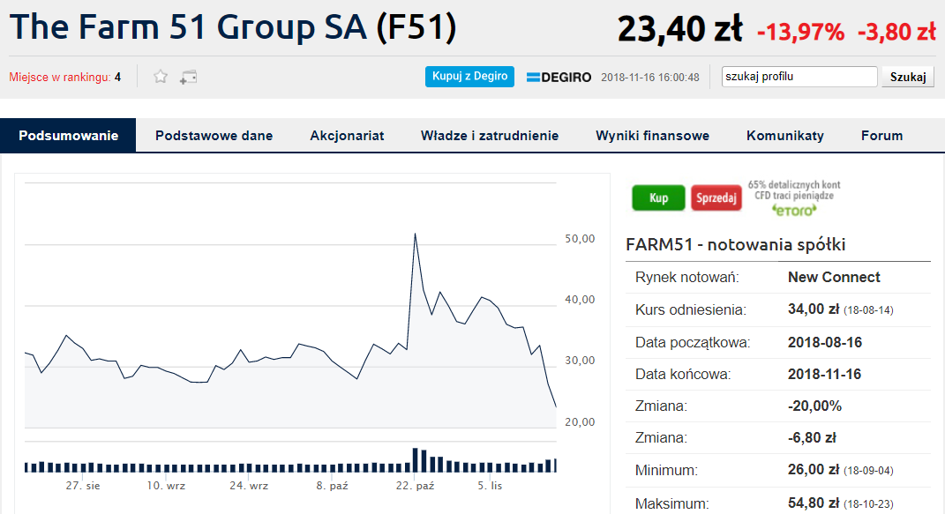The width and height of the screenshot is (945, 514).
Task: Click the tallest volume bar near 22. paź
Action: coord(415,460)
